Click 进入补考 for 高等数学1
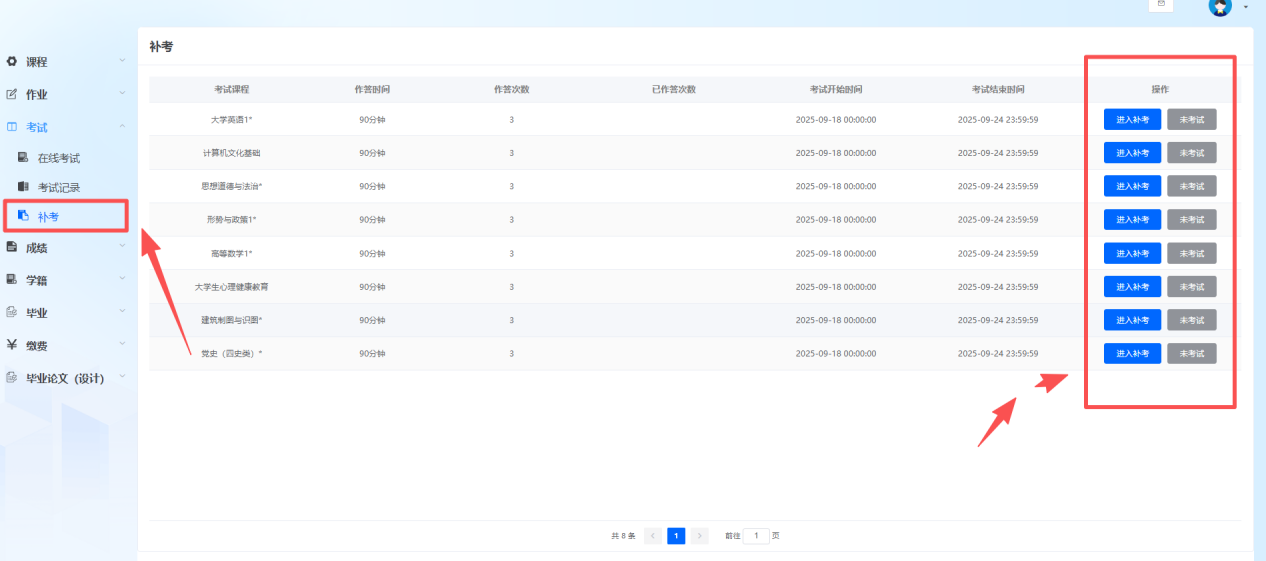This screenshot has height=561, width=1266. point(1132,254)
